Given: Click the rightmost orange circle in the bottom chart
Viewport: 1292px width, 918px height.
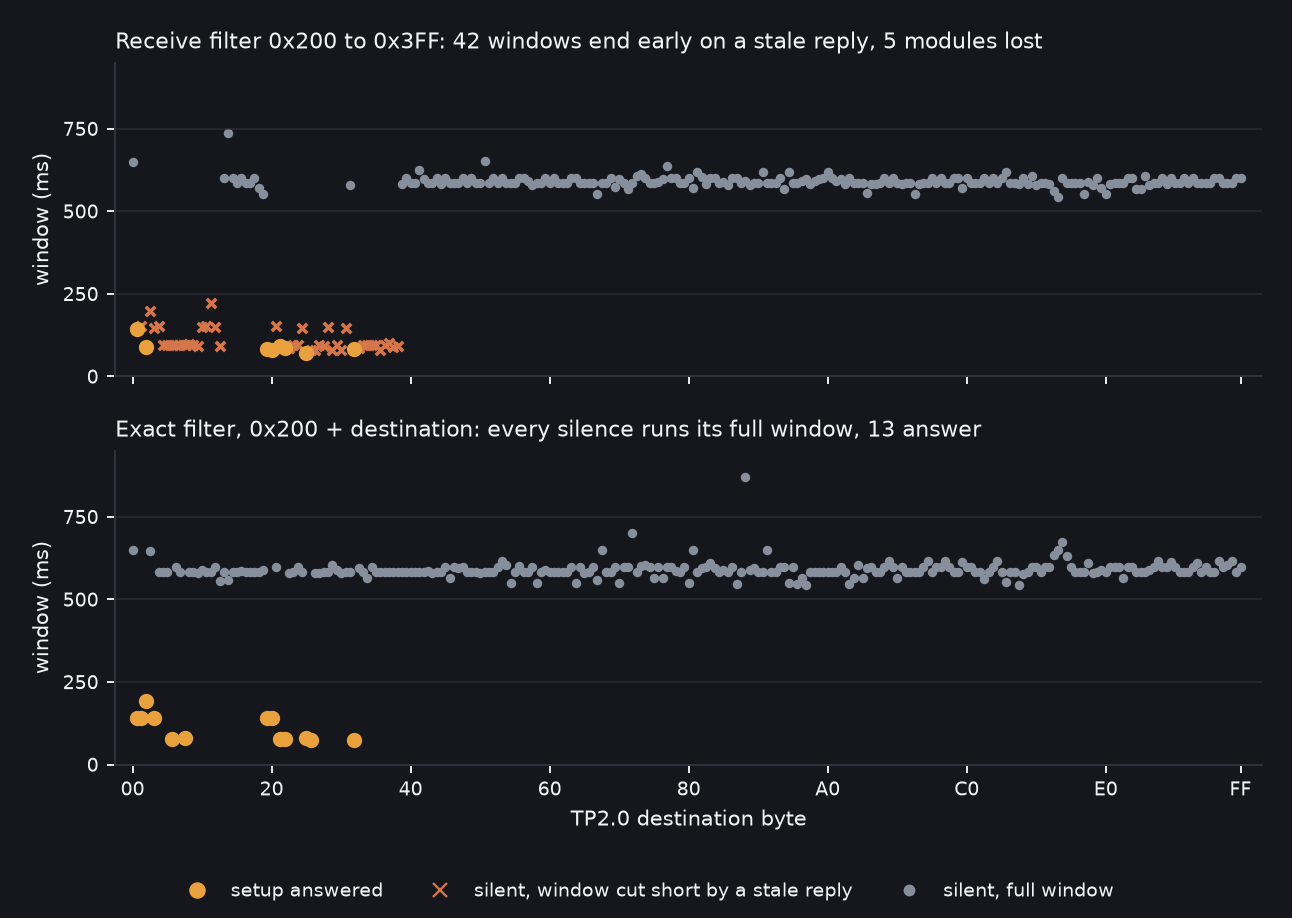Looking at the screenshot, I should (354, 740).
